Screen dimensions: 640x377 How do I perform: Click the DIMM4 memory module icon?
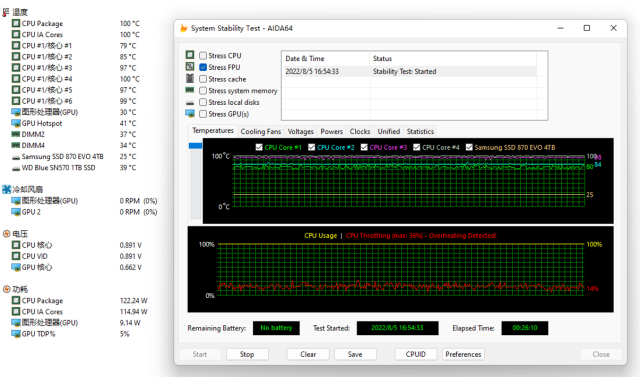[16, 145]
